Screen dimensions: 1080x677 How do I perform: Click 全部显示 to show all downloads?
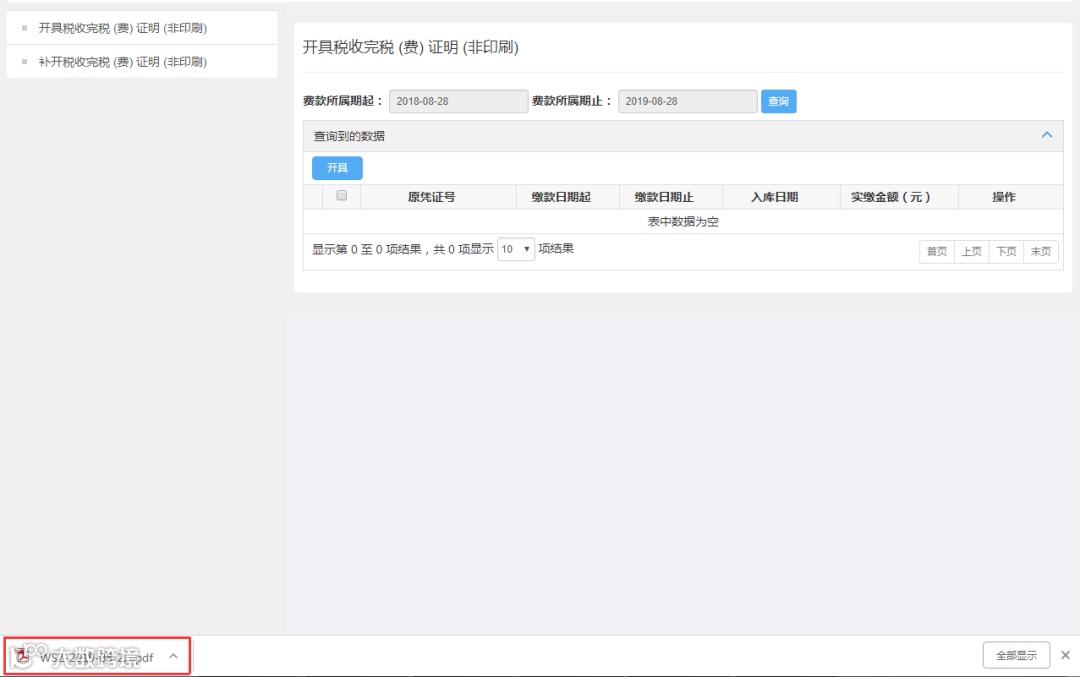coord(1016,656)
